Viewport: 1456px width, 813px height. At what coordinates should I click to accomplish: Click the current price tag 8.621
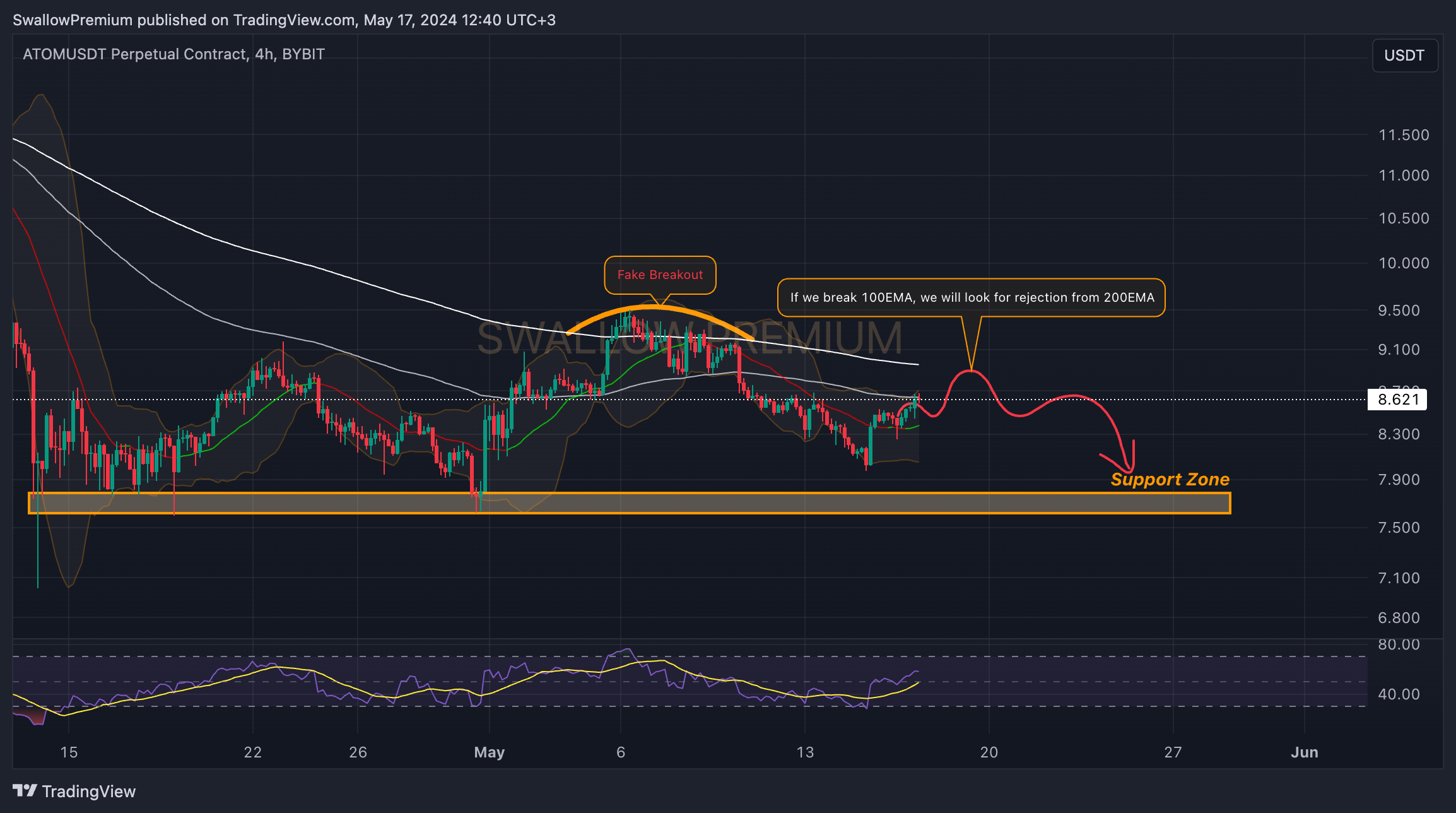click(1397, 400)
